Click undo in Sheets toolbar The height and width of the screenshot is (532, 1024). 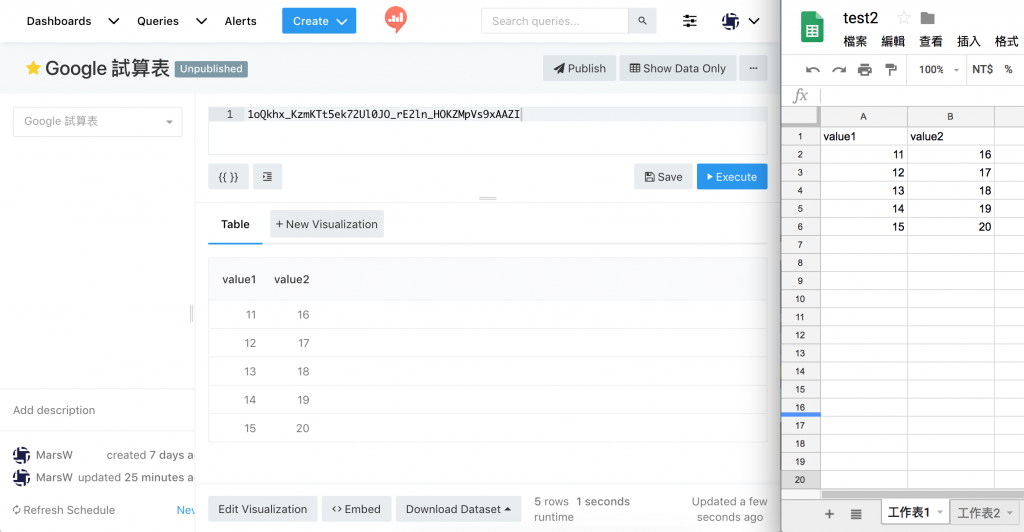click(x=812, y=69)
